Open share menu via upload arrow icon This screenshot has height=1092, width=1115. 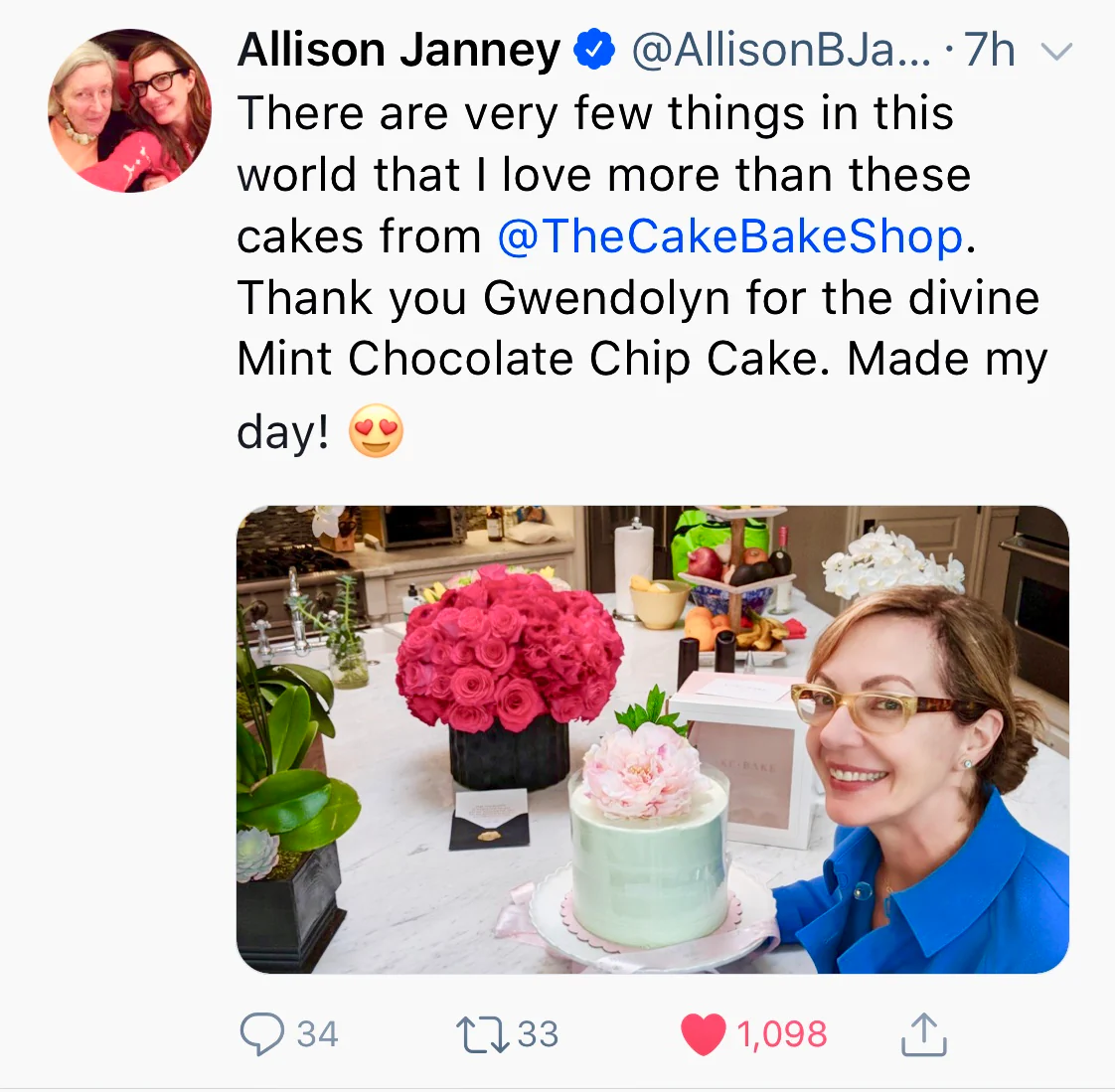(924, 1033)
